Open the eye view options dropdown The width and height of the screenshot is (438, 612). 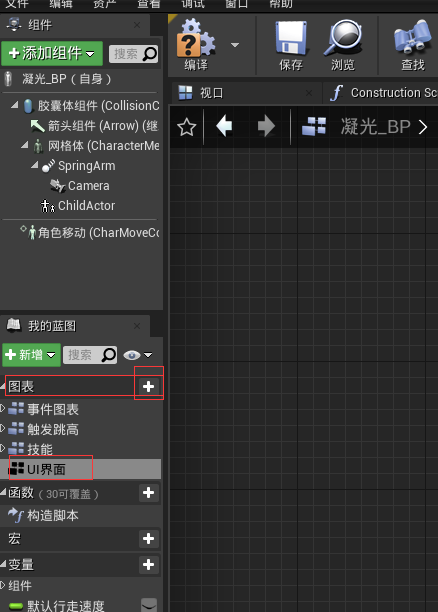138,355
